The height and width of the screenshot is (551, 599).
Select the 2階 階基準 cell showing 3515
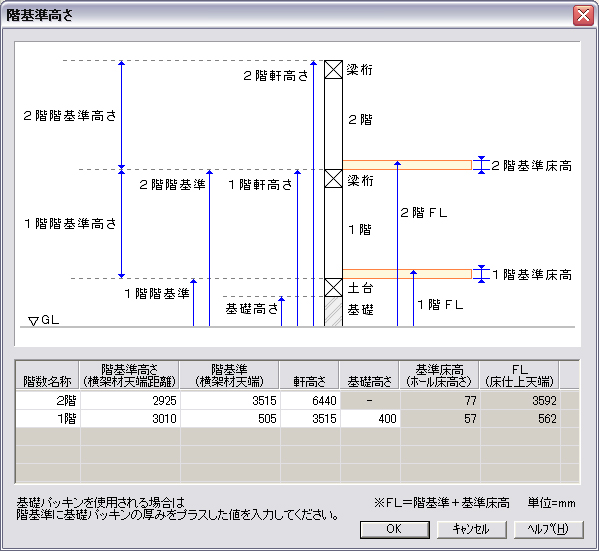[x=230, y=400]
